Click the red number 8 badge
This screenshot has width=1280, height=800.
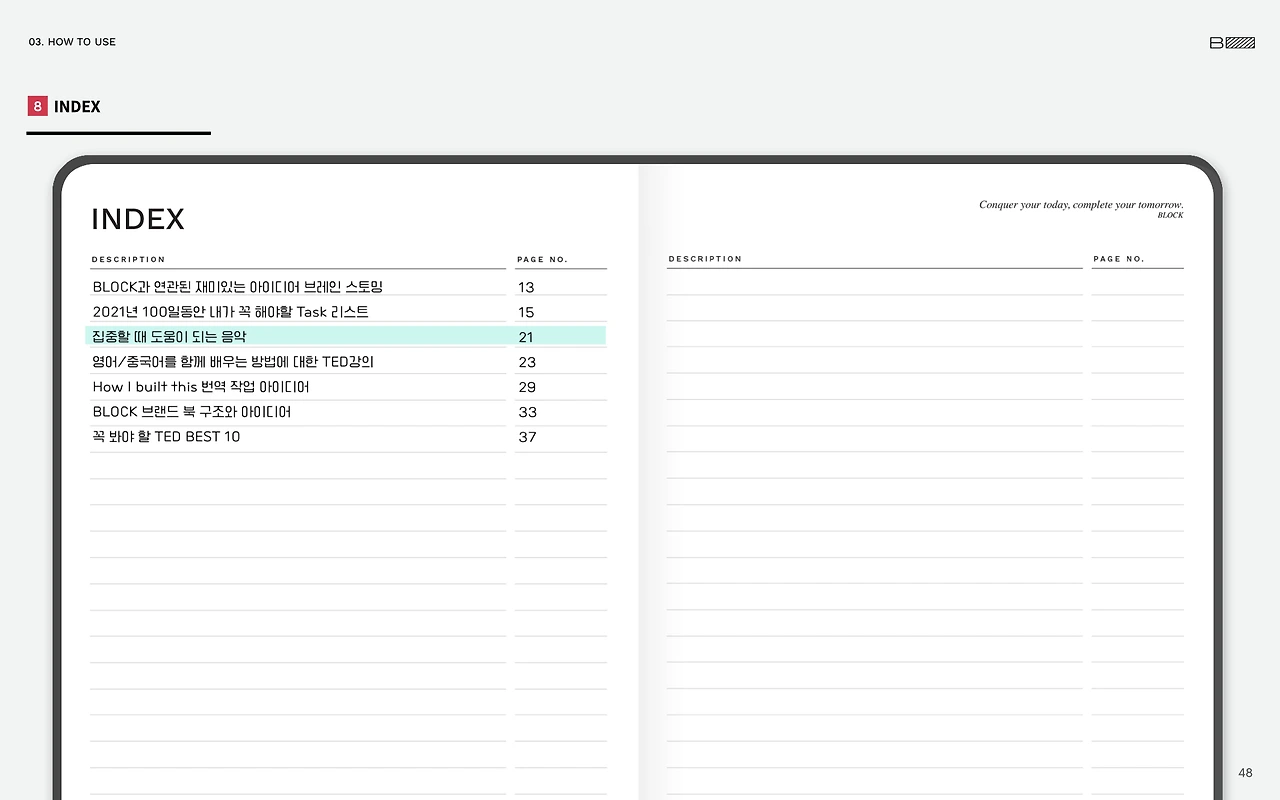click(38, 105)
